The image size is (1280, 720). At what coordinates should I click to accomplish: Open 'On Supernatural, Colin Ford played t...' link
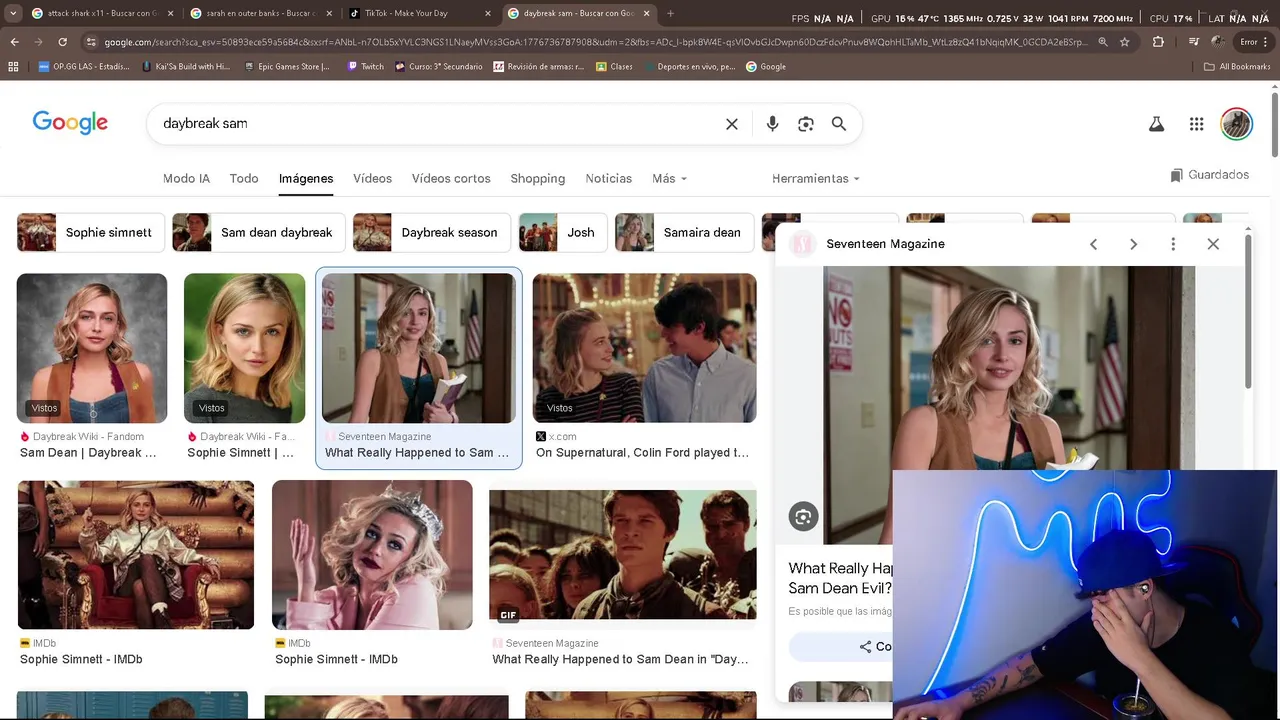click(x=642, y=453)
